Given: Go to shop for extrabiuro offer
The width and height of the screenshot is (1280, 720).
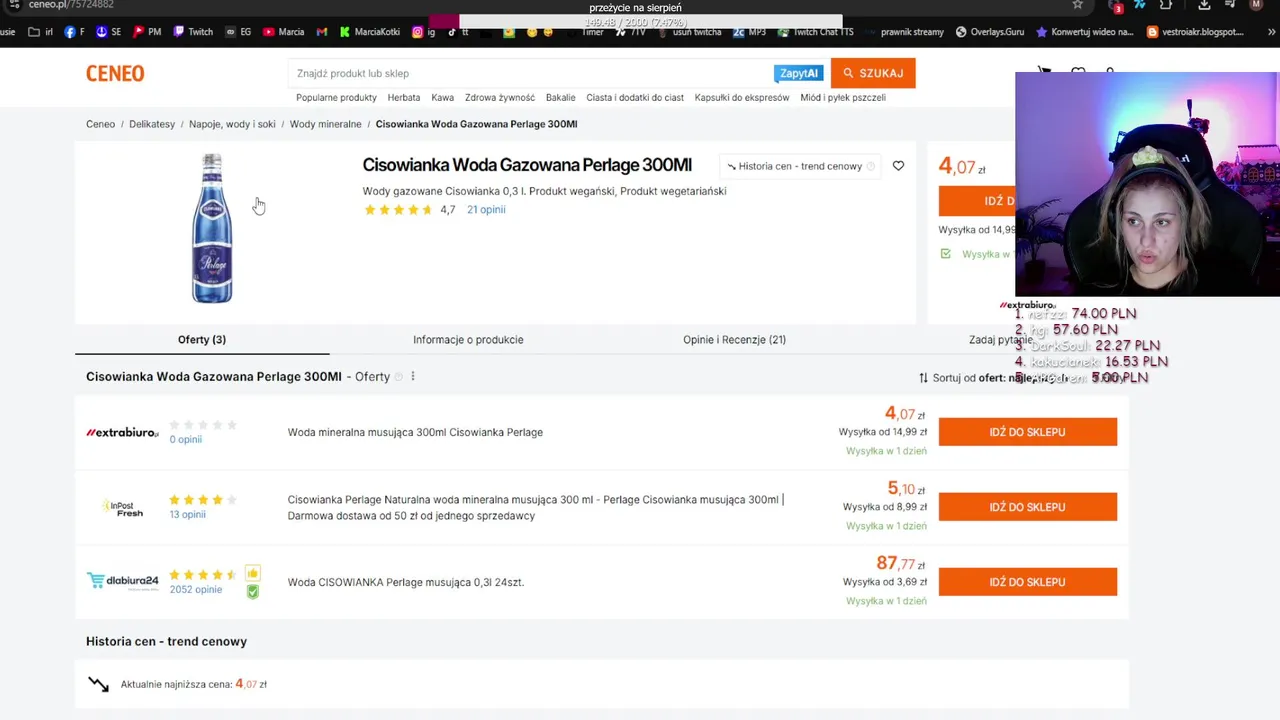Looking at the screenshot, I should (1027, 432).
